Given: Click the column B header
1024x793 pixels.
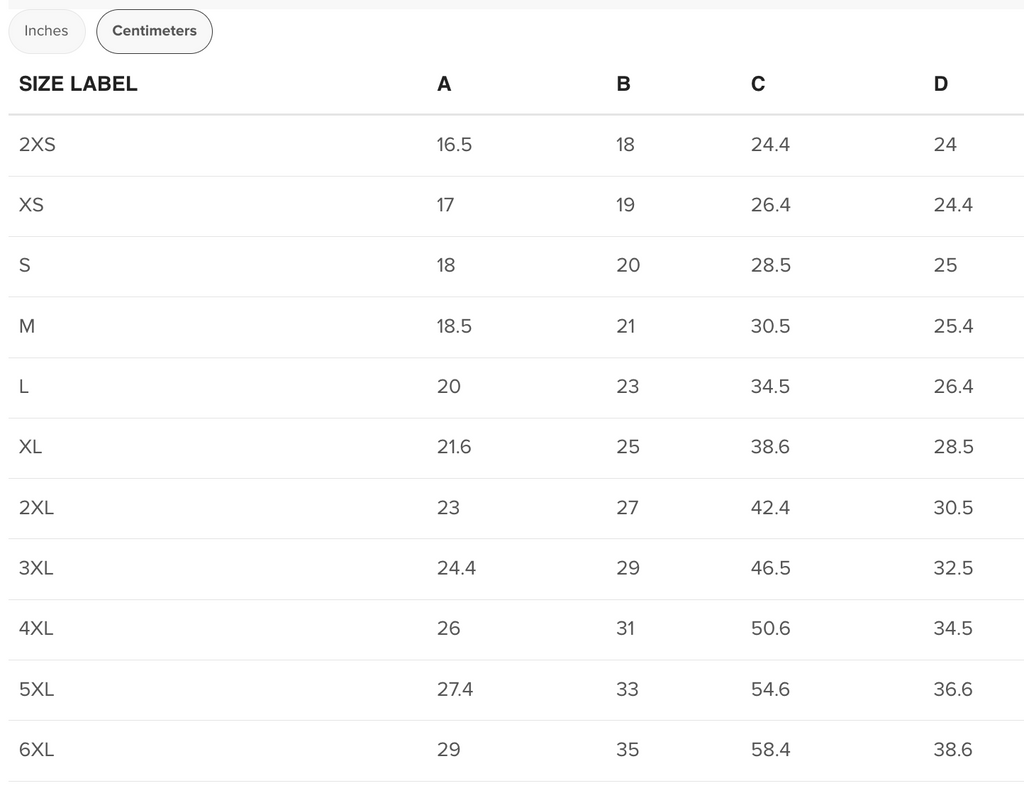Looking at the screenshot, I should click(623, 84).
